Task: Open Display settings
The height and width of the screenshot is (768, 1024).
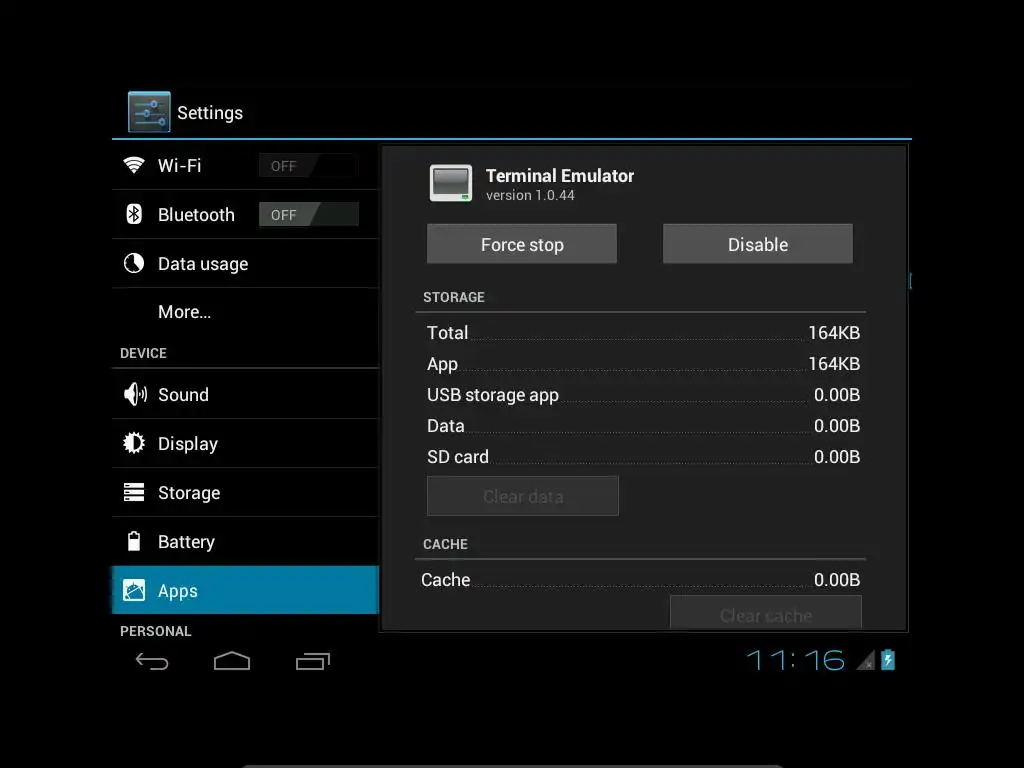Action: coord(246,443)
